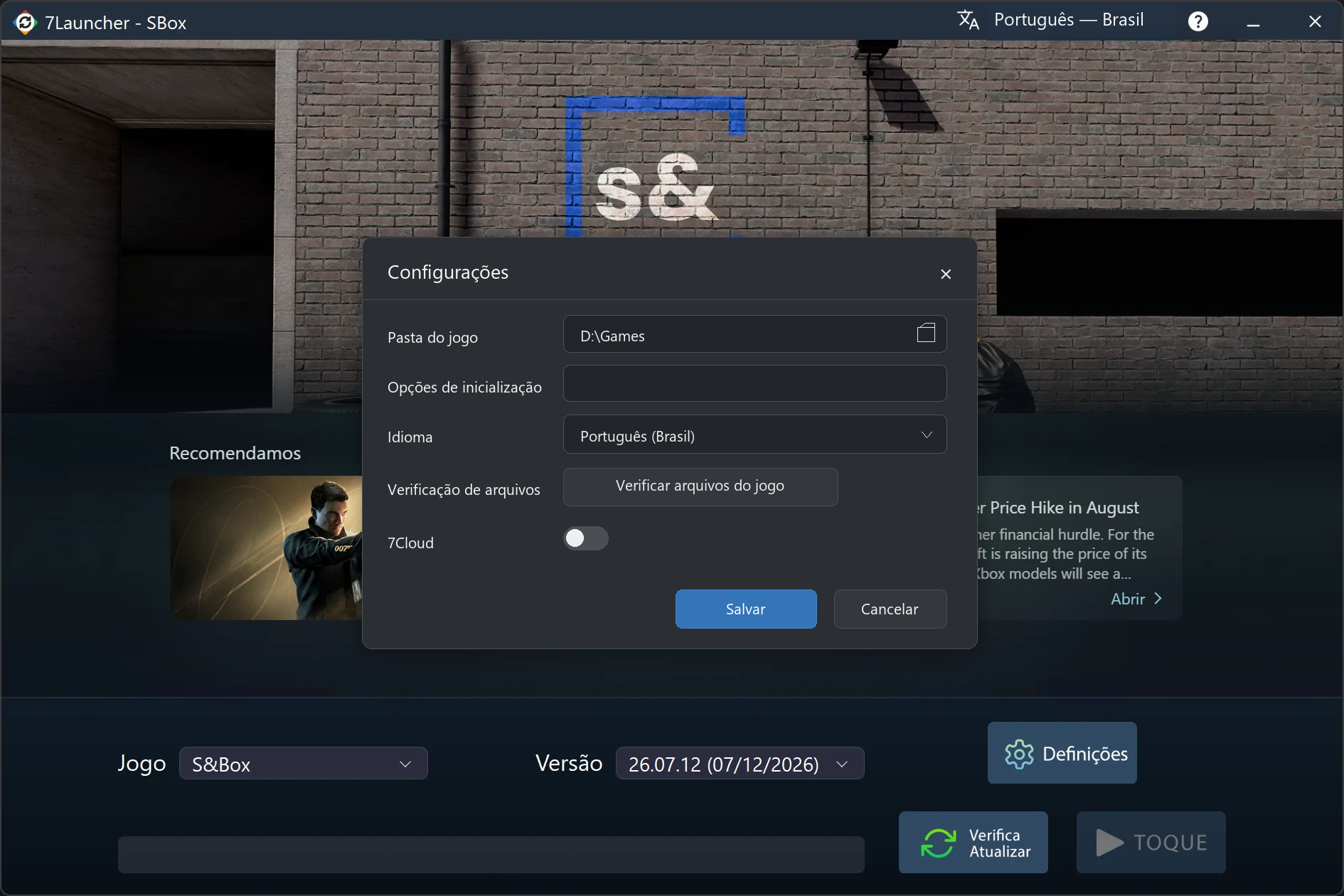The image size is (1344, 896).
Task: Click the Verificação de arquivos label
Action: point(464,490)
